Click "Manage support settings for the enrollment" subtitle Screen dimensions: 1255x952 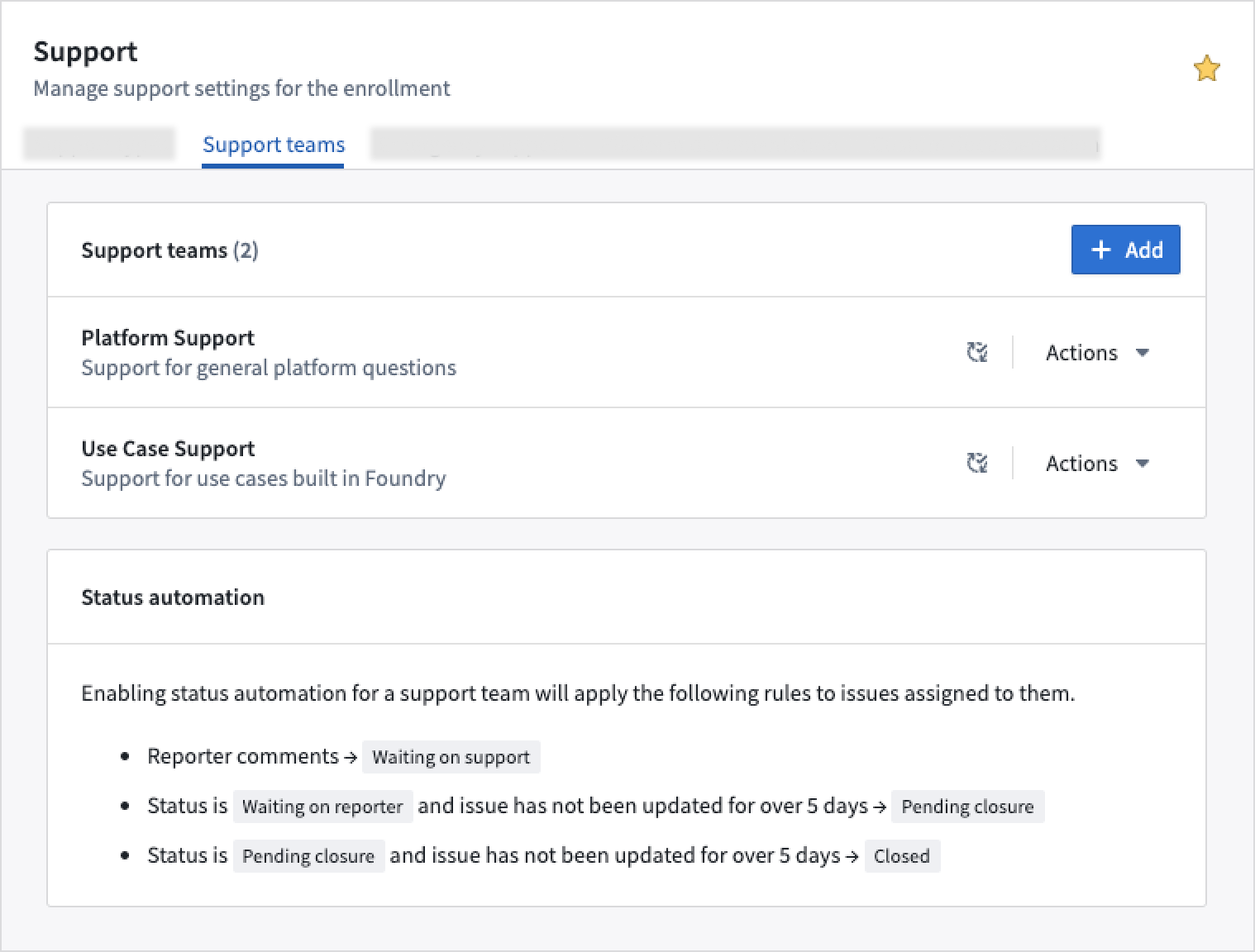click(241, 88)
